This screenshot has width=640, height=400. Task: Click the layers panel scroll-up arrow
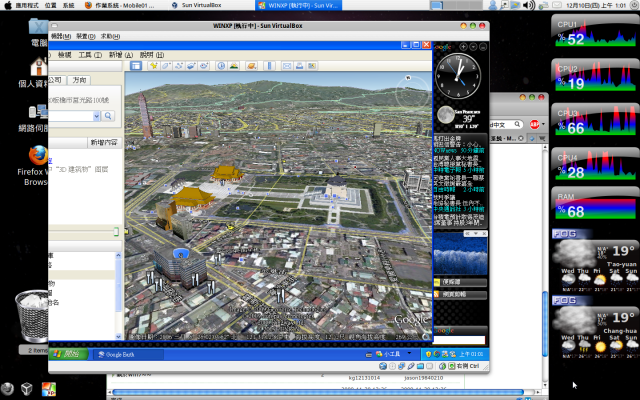(x=118, y=255)
